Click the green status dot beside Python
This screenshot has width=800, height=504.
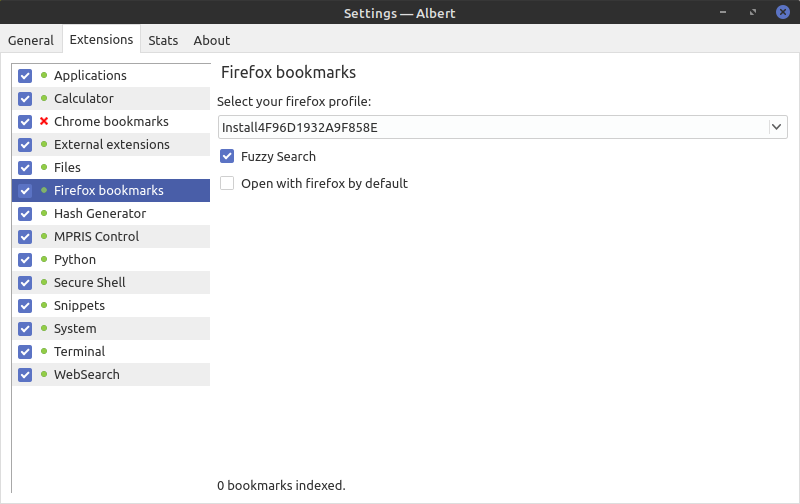coord(44,259)
